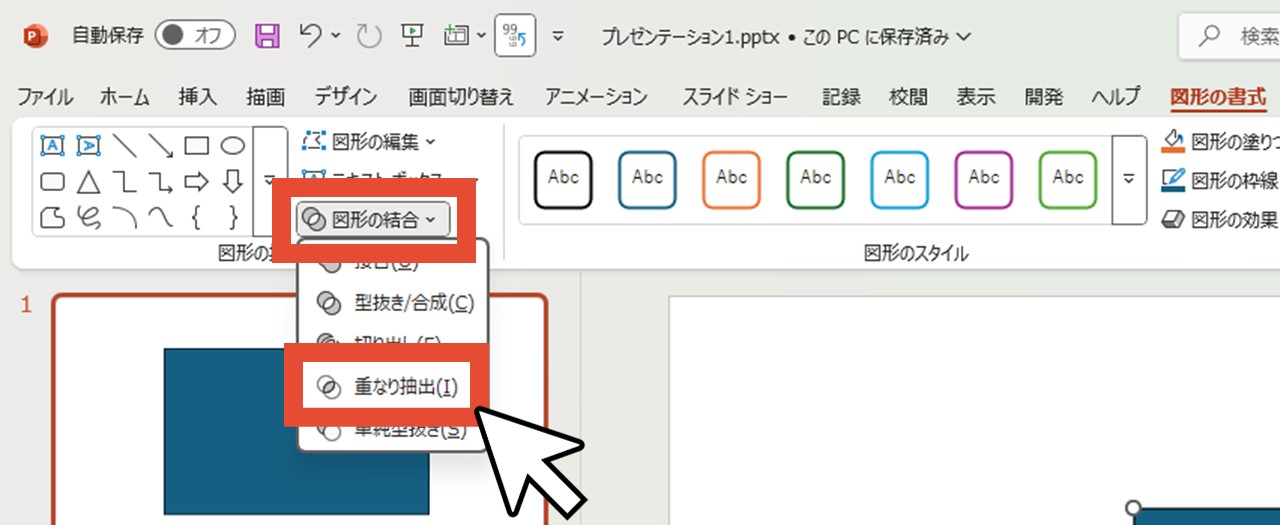Select the horizontal text box shape

click(52, 146)
